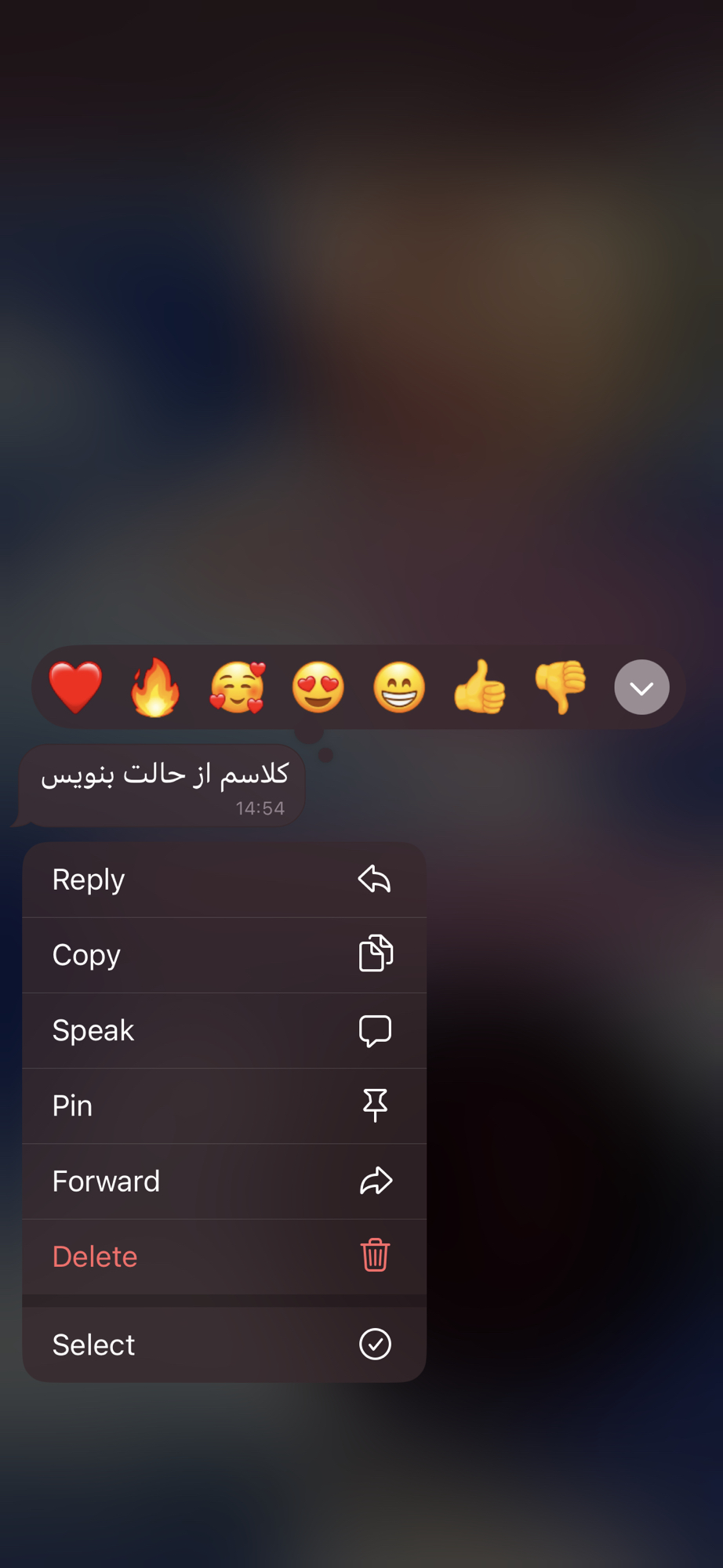This screenshot has width=723, height=1568.
Task: React with smiling face with hearts emoji
Action: tap(238, 688)
